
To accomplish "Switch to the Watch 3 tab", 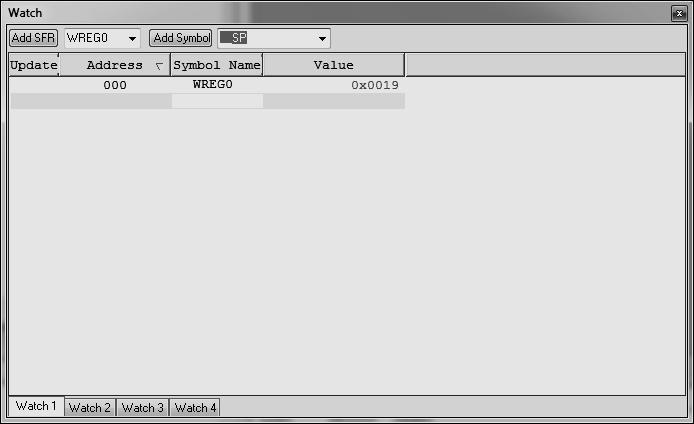I will coord(143,408).
